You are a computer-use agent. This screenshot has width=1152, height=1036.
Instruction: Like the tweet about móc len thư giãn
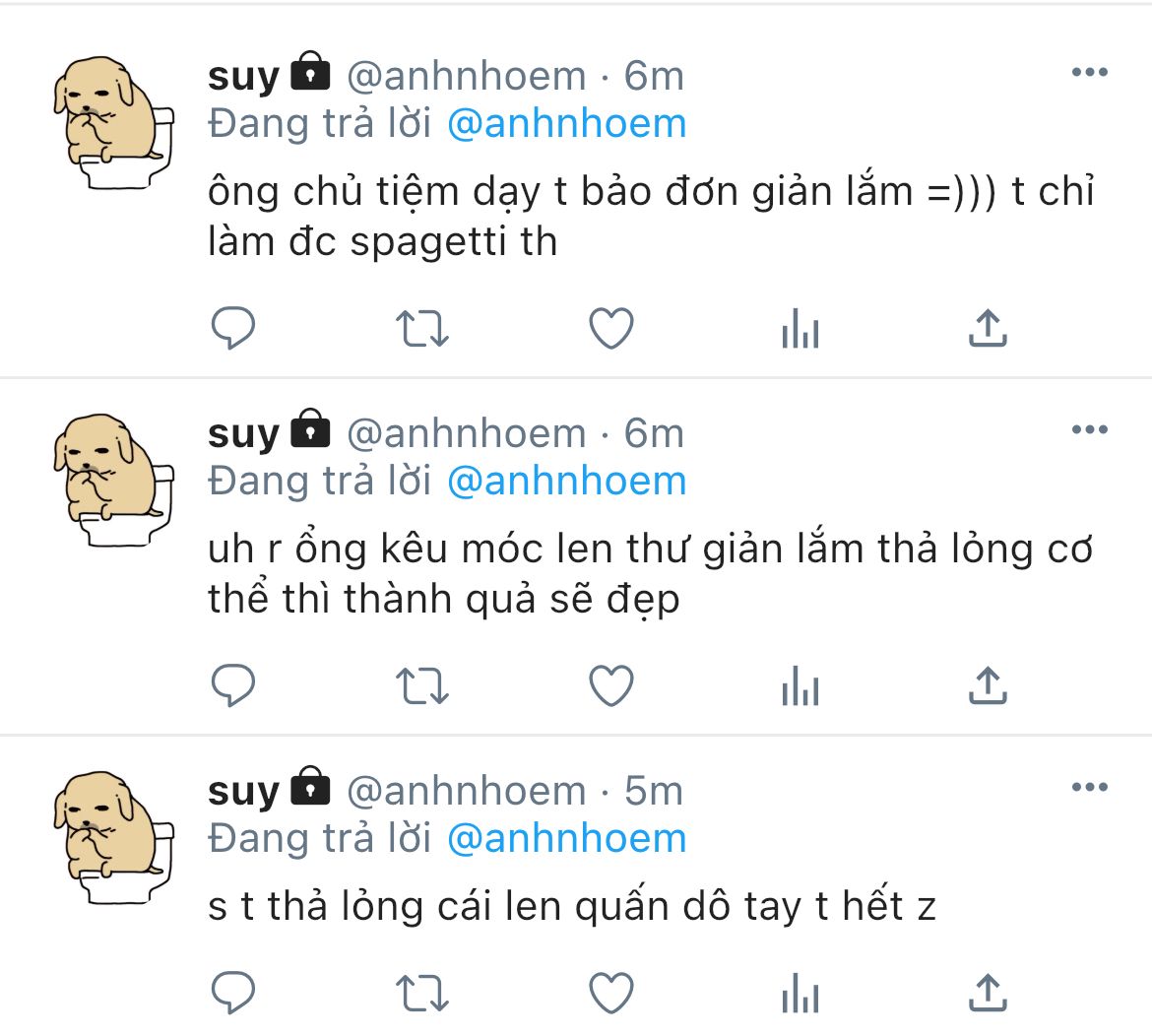pos(611,684)
